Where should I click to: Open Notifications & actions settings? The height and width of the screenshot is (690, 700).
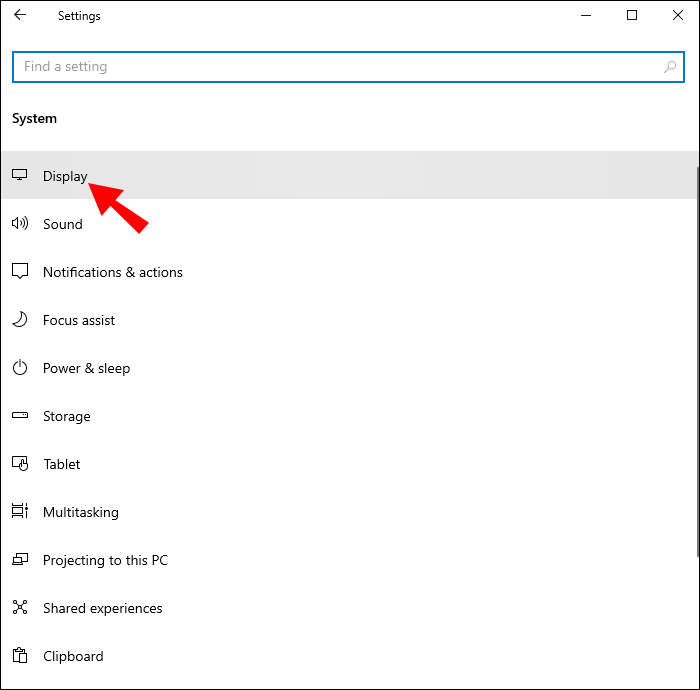pos(113,272)
